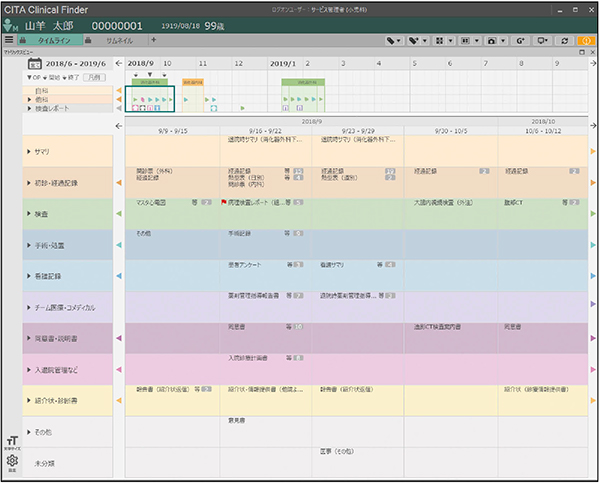
Task: Click the camera snapshot icon
Action: [492, 40]
